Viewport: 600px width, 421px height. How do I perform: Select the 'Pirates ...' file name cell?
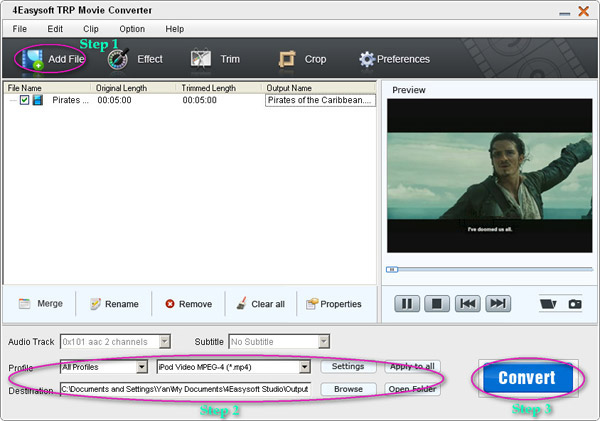point(70,100)
